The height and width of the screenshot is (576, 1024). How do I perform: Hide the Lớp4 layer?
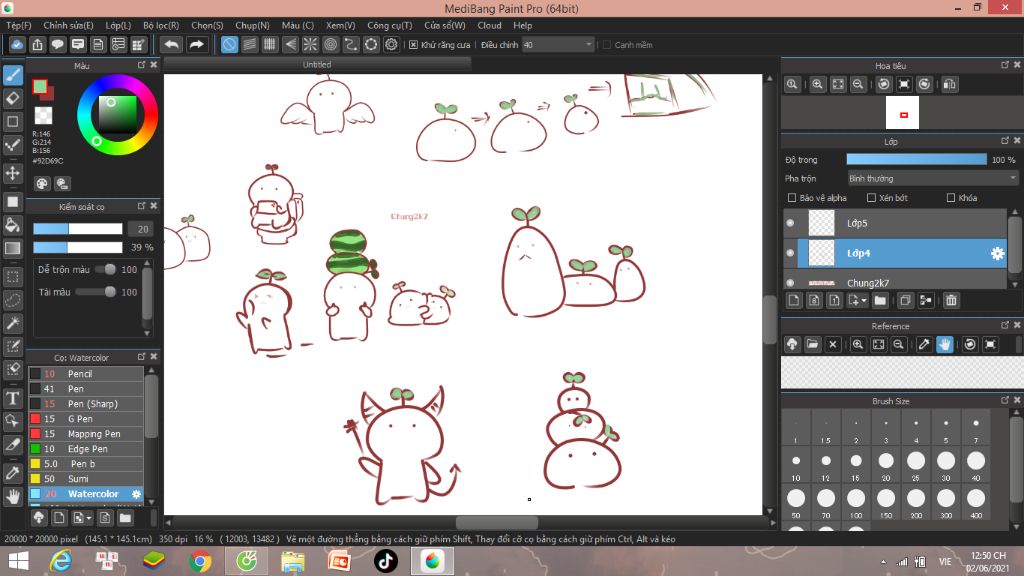click(x=790, y=253)
